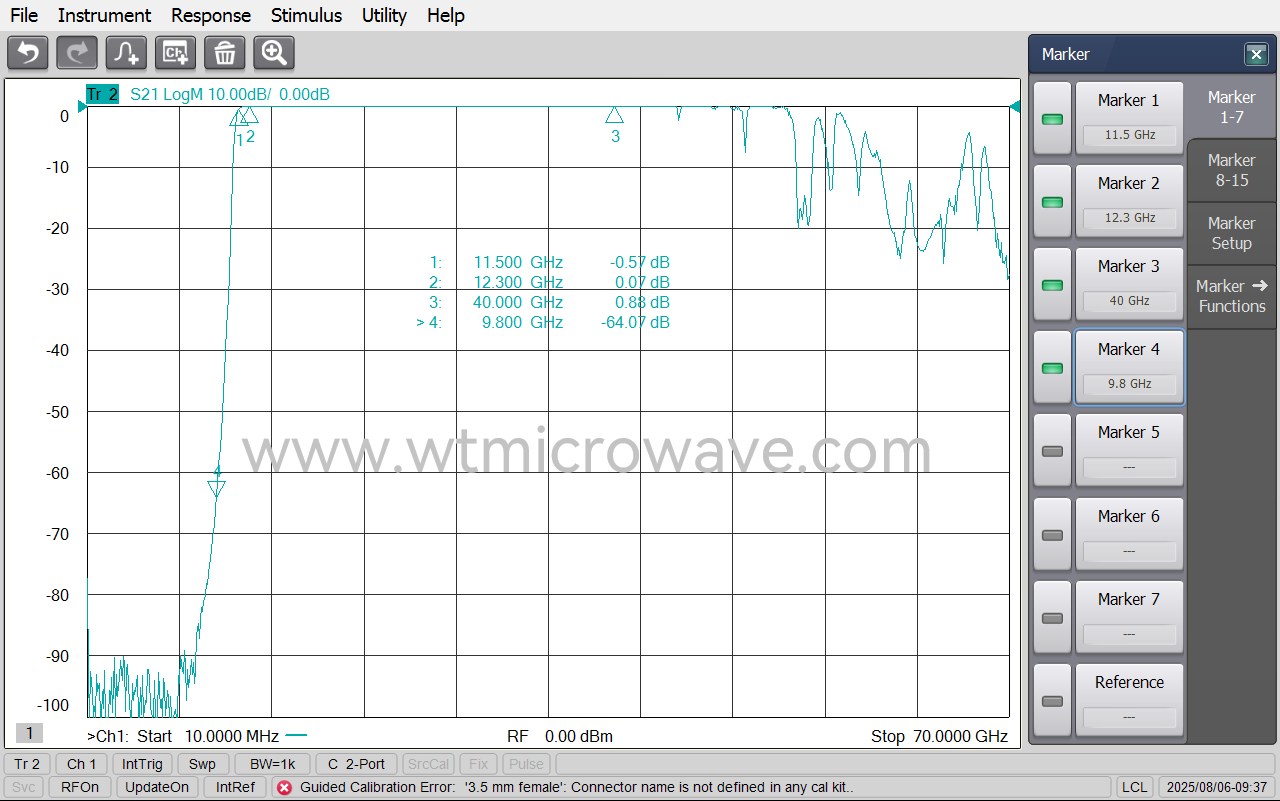Image resolution: width=1280 pixels, height=801 pixels.
Task: Toggle the Reference marker on
Action: 1052,699
